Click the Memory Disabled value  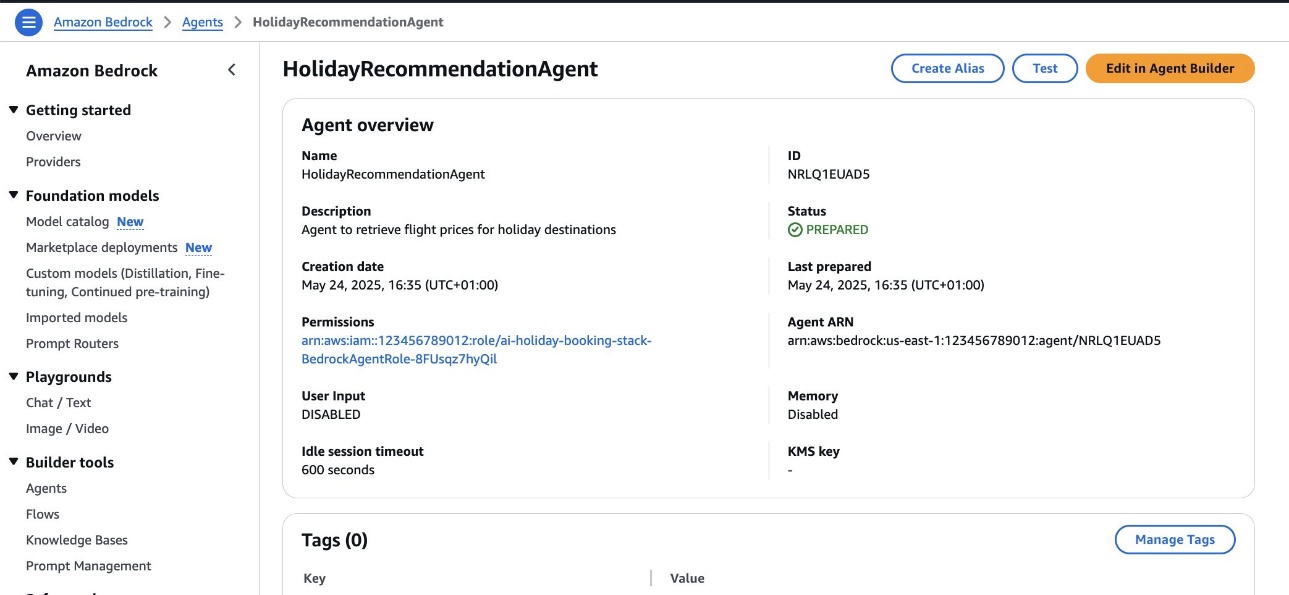click(813, 415)
